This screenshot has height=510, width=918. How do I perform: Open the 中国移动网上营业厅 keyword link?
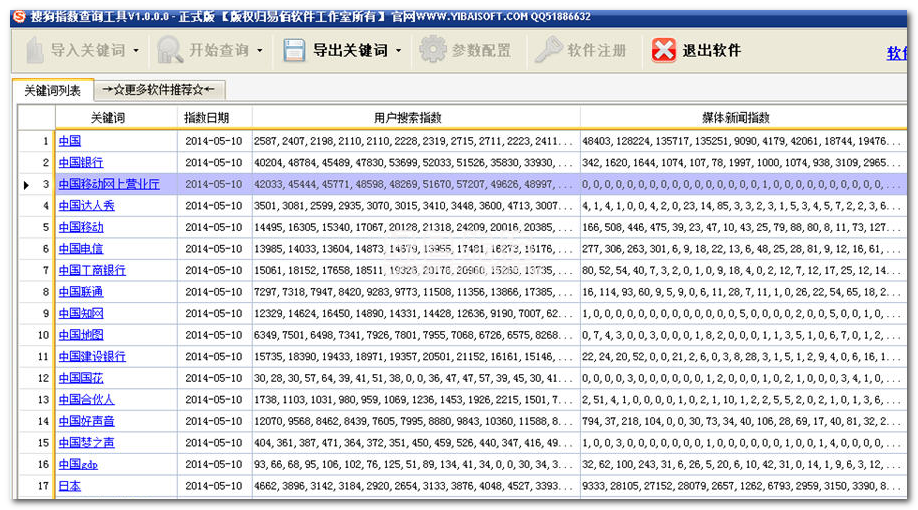click(109, 184)
